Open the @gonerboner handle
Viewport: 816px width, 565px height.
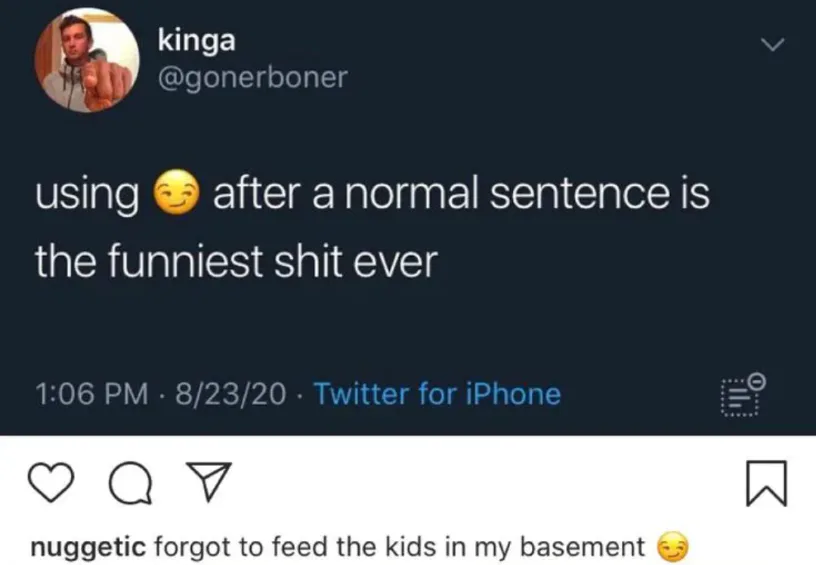(252, 77)
